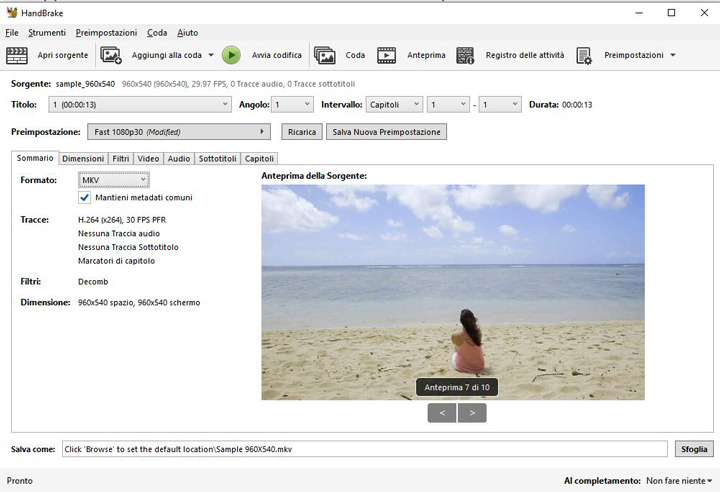This screenshot has width=720, height=492.
Task: Click the Anteprima preview icon
Action: click(x=386, y=55)
